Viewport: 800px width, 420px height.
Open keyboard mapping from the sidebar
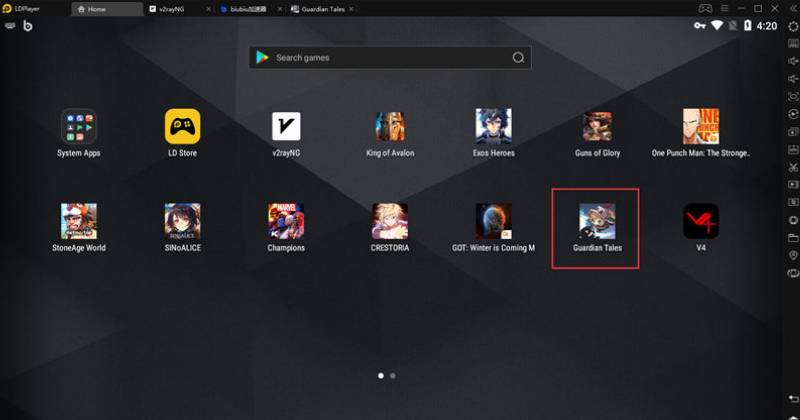(793, 43)
